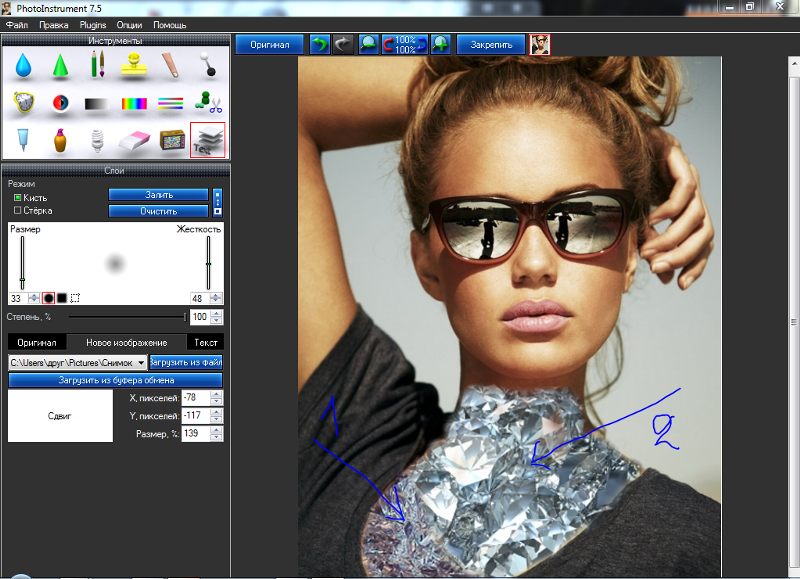Click the Сдвиг offset pad
The width and height of the screenshot is (800, 579).
click(60, 416)
